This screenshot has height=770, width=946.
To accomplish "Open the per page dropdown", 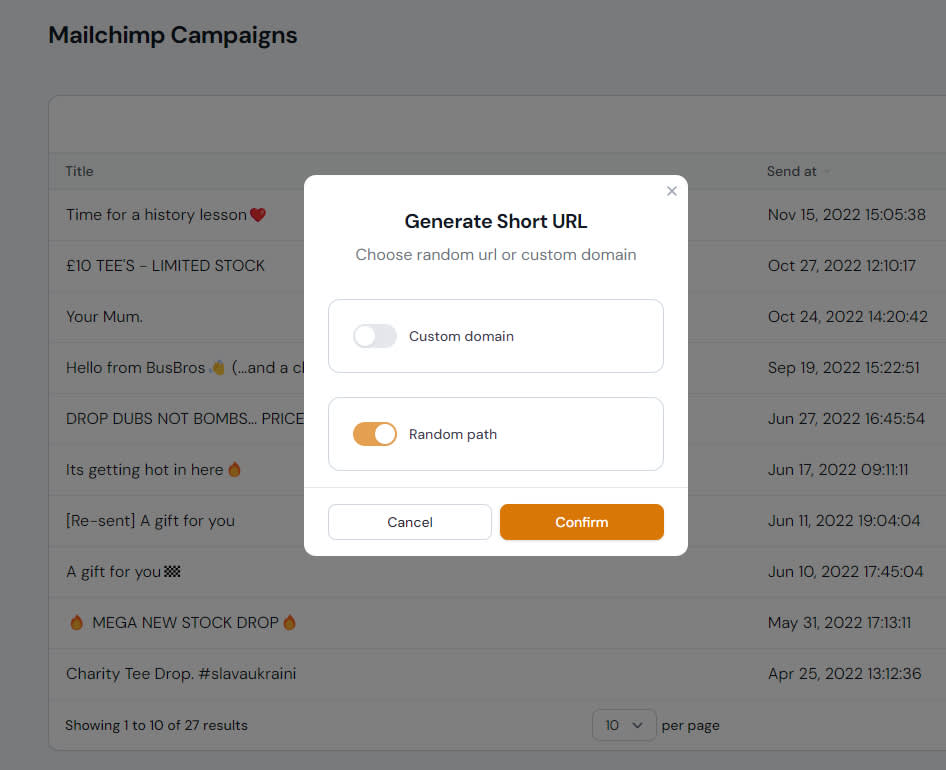I will 624,725.
